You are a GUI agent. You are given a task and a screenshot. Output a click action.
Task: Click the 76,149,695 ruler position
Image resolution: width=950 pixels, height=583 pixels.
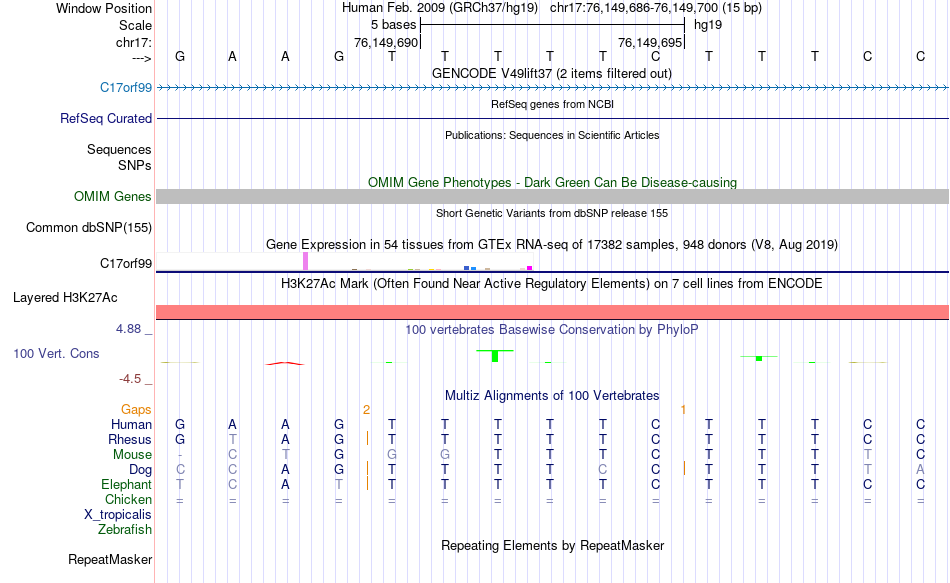pos(650,42)
